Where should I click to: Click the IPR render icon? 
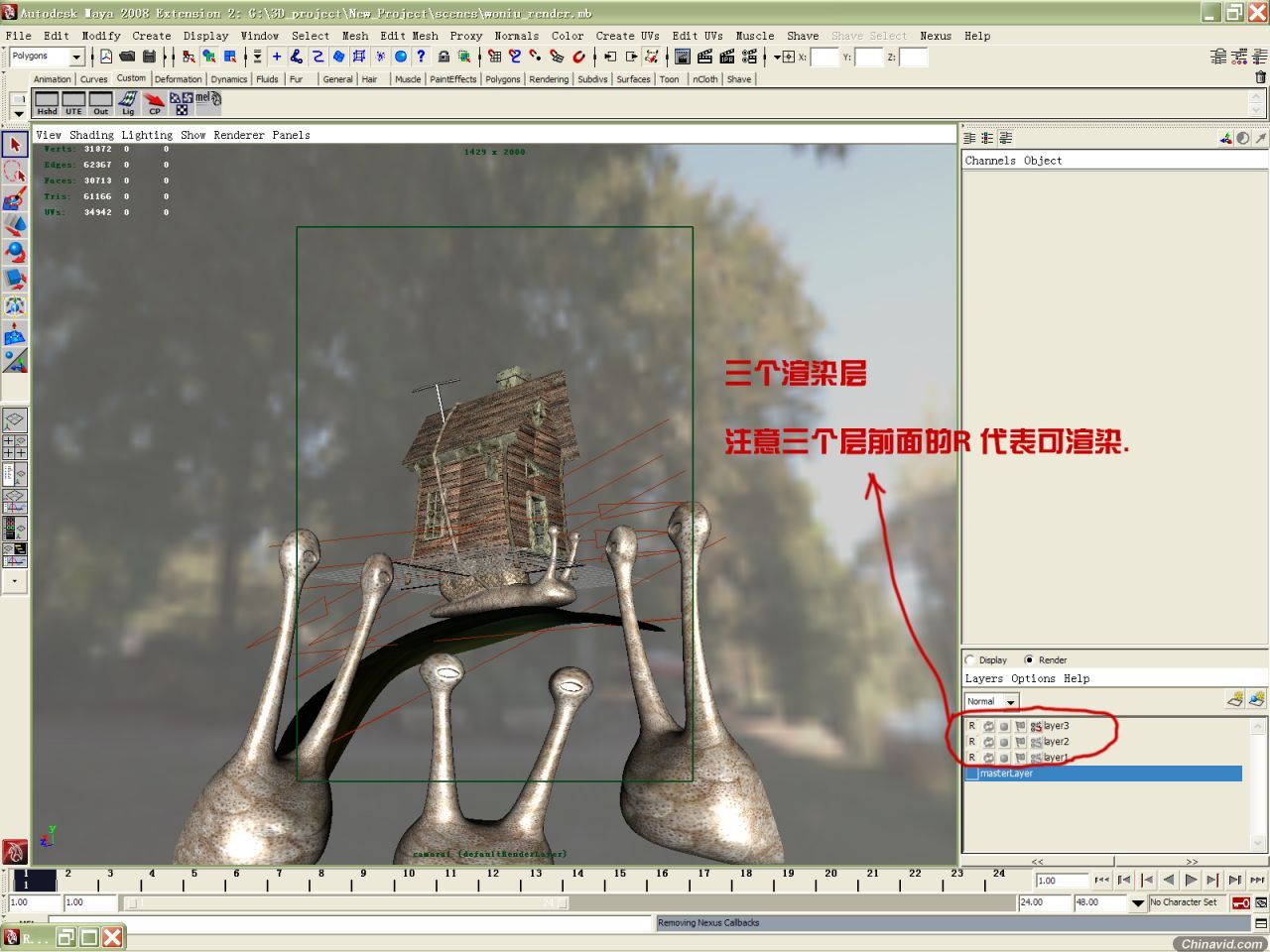[x=726, y=57]
